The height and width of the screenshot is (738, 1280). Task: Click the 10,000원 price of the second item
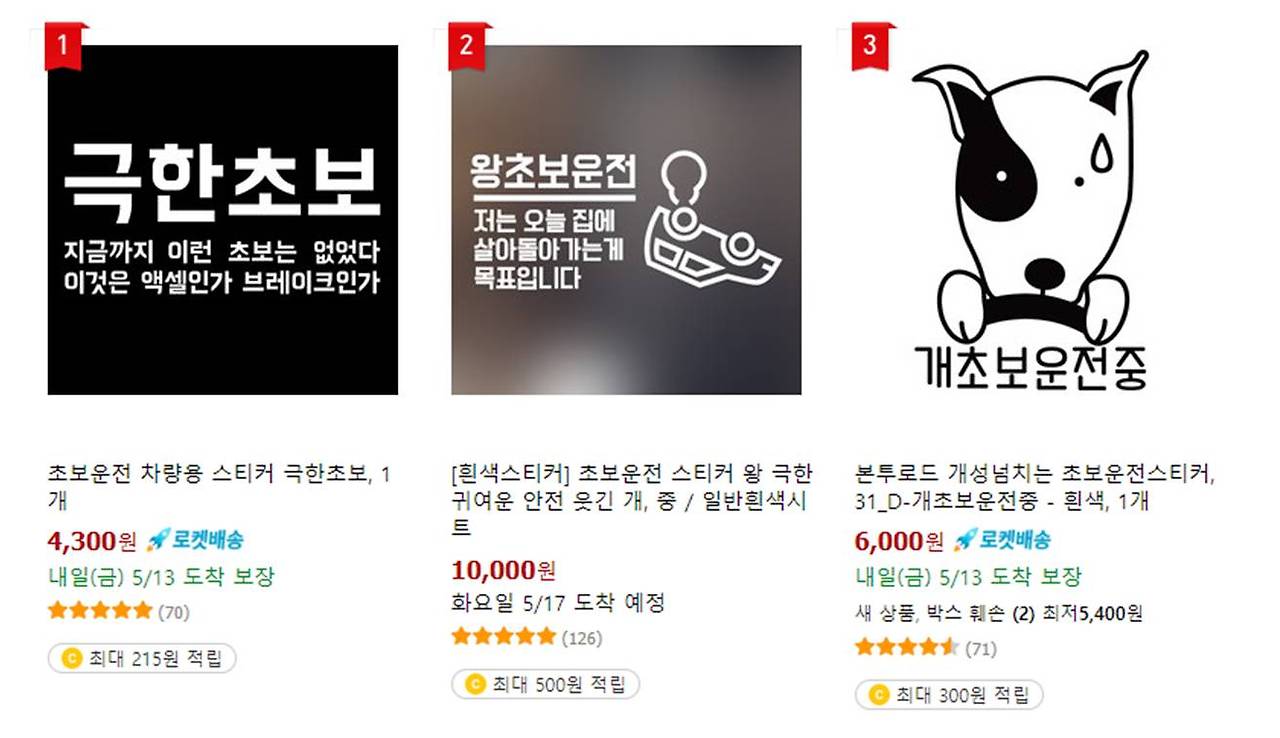[x=503, y=571]
